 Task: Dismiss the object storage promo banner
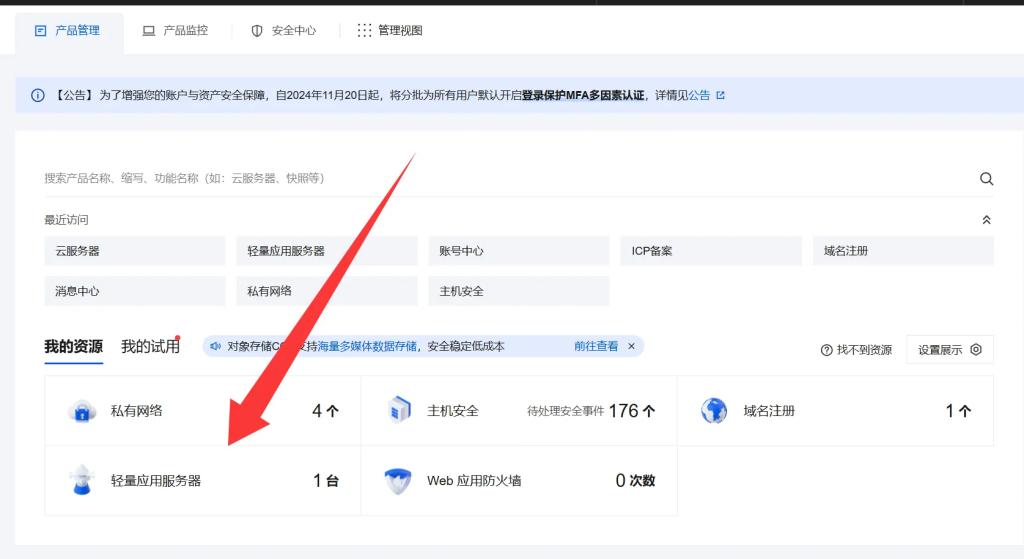[x=631, y=346]
